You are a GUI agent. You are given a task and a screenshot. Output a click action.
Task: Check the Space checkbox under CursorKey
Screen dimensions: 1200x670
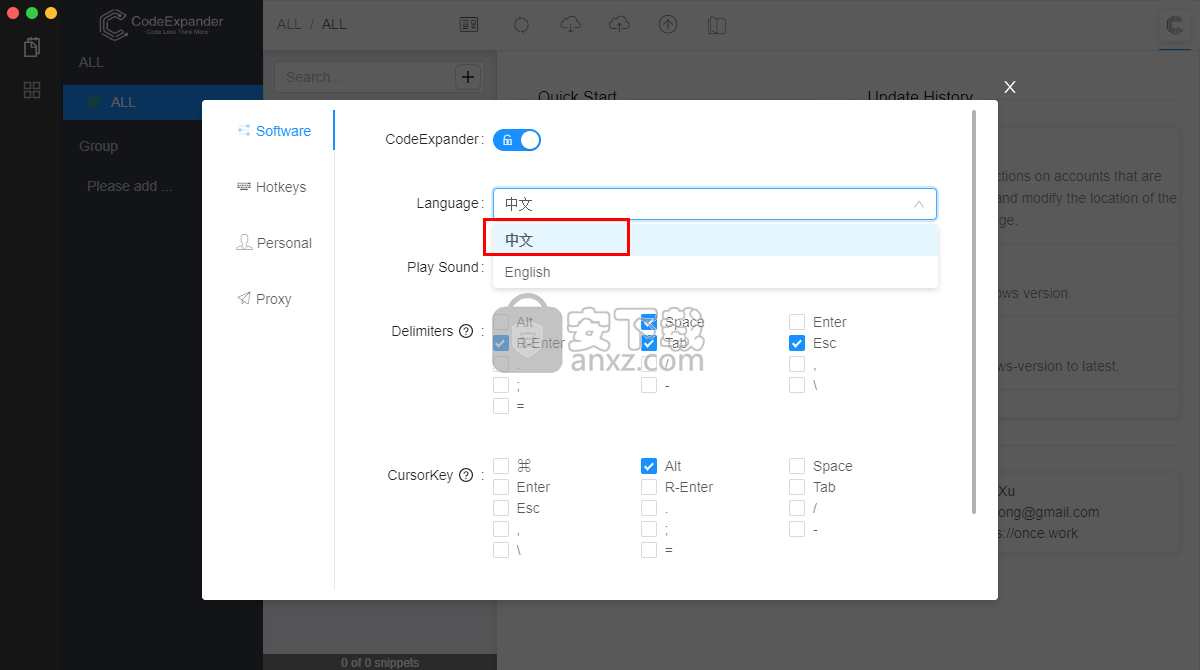[797, 466]
